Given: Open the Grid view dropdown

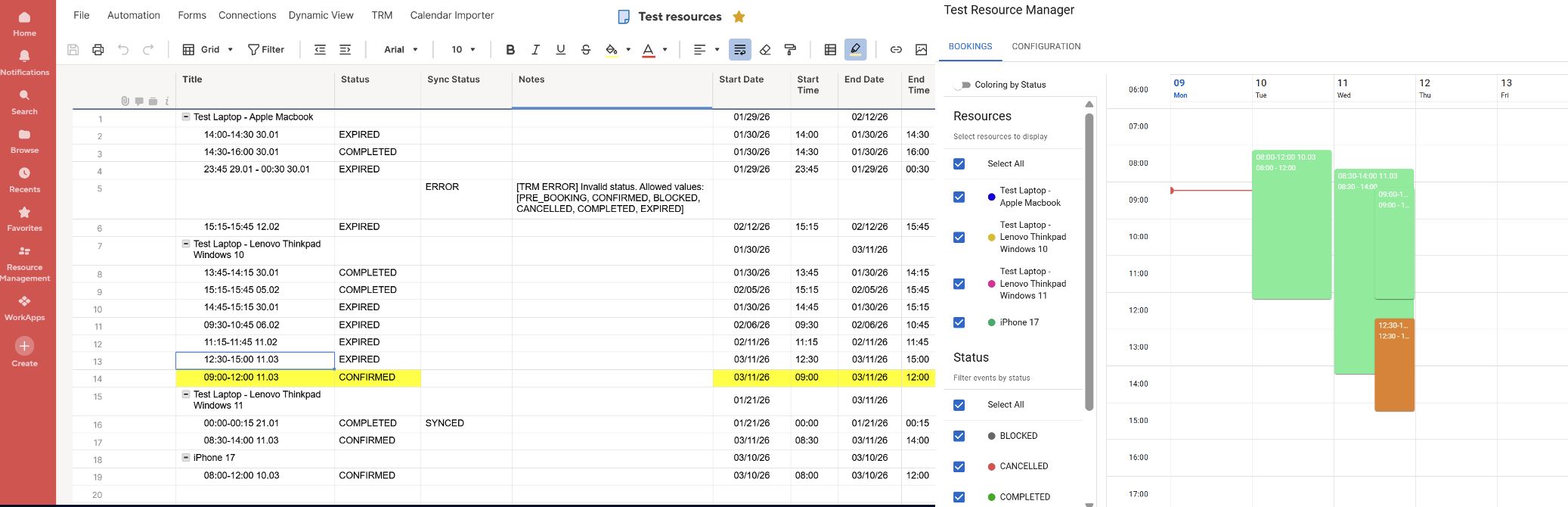Looking at the screenshot, I should (208, 50).
